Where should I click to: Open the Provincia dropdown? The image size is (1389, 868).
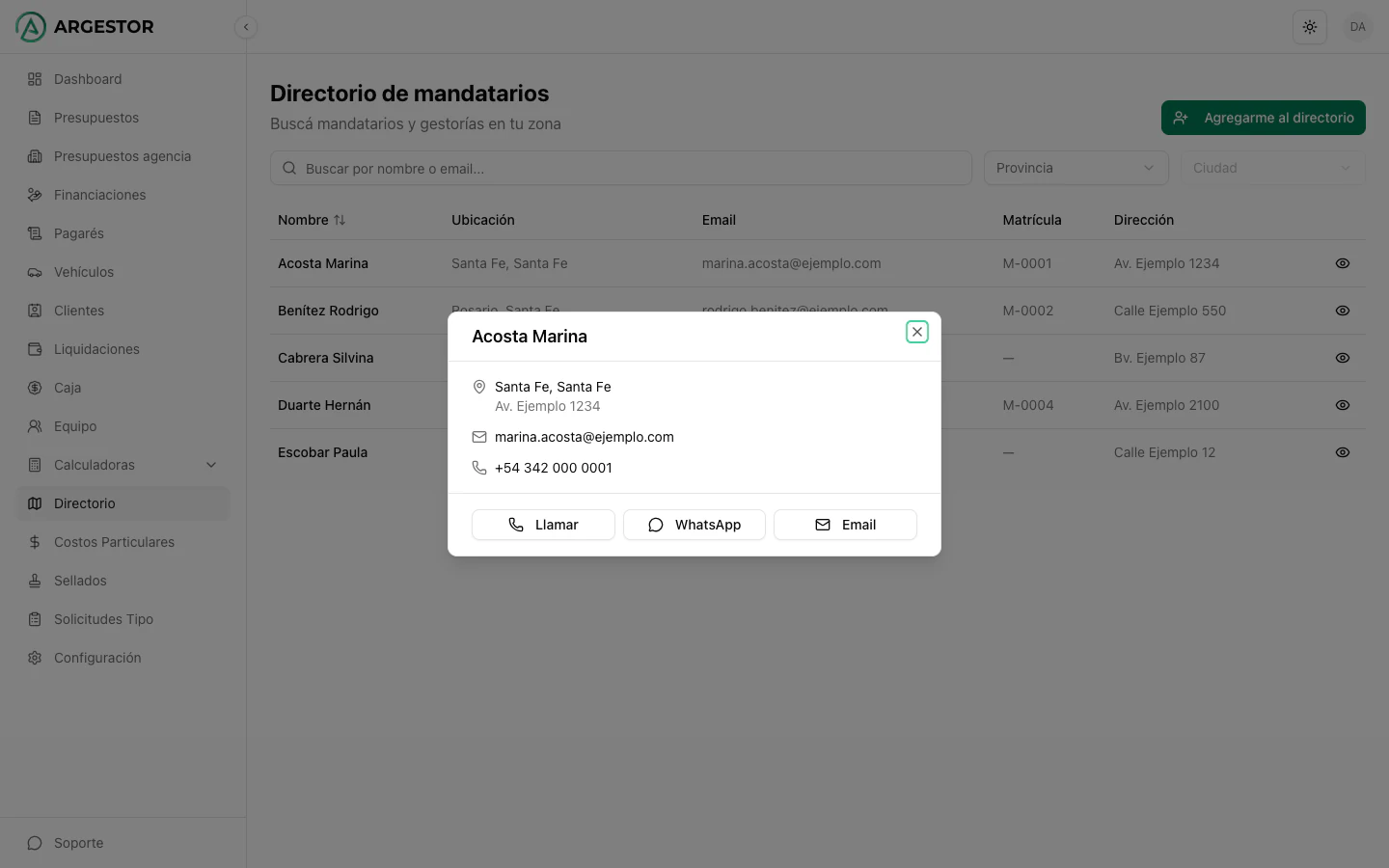tap(1076, 168)
